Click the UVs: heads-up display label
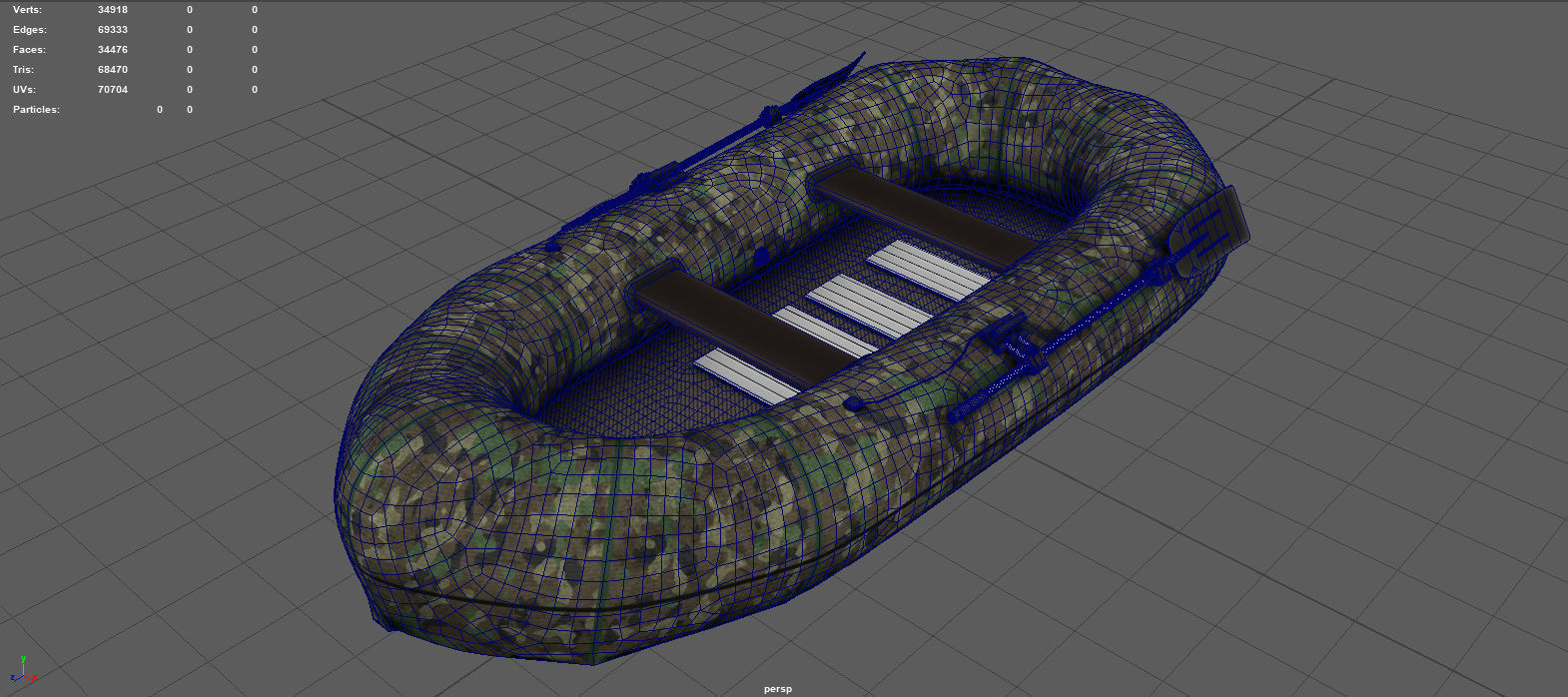1568x697 pixels. (x=24, y=90)
